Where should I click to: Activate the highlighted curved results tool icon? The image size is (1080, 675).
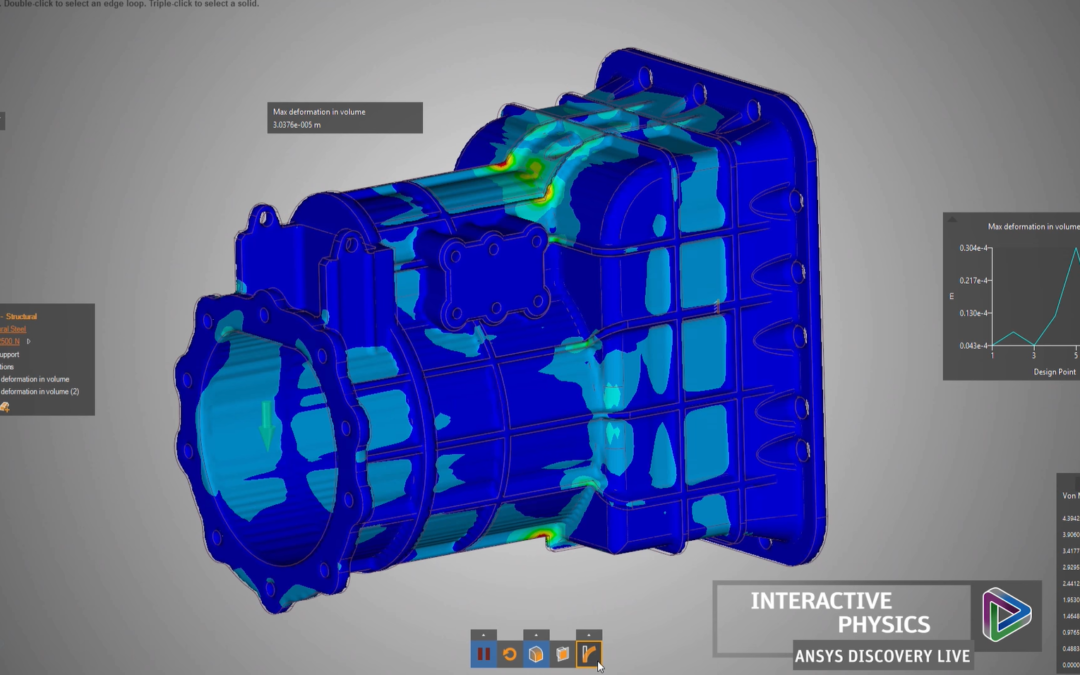(x=589, y=654)
